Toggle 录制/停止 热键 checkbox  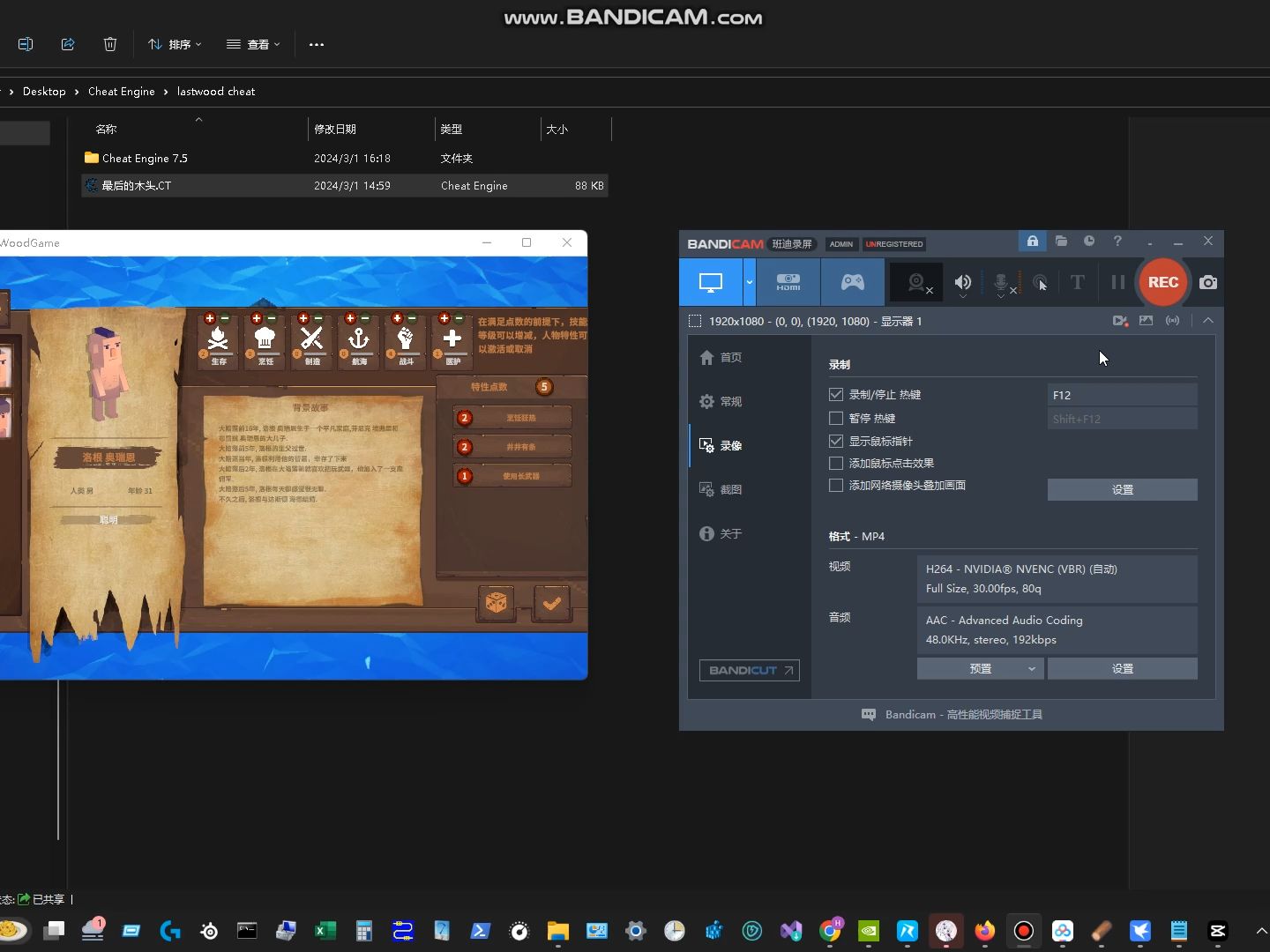coord(836,395)
